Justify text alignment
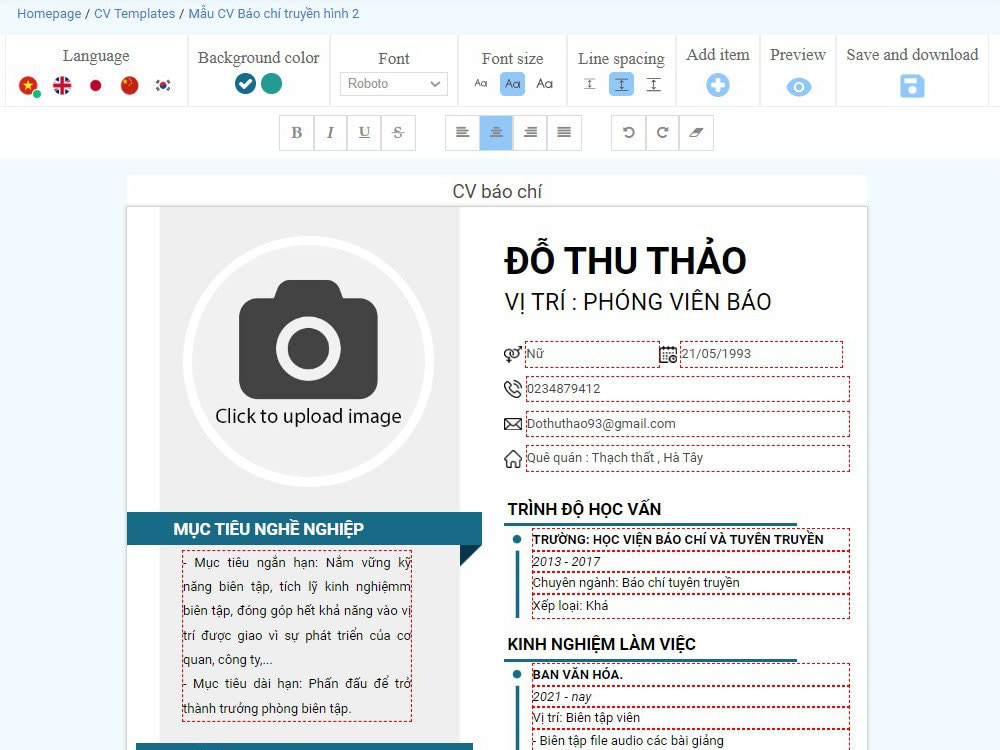 point(564,133)
